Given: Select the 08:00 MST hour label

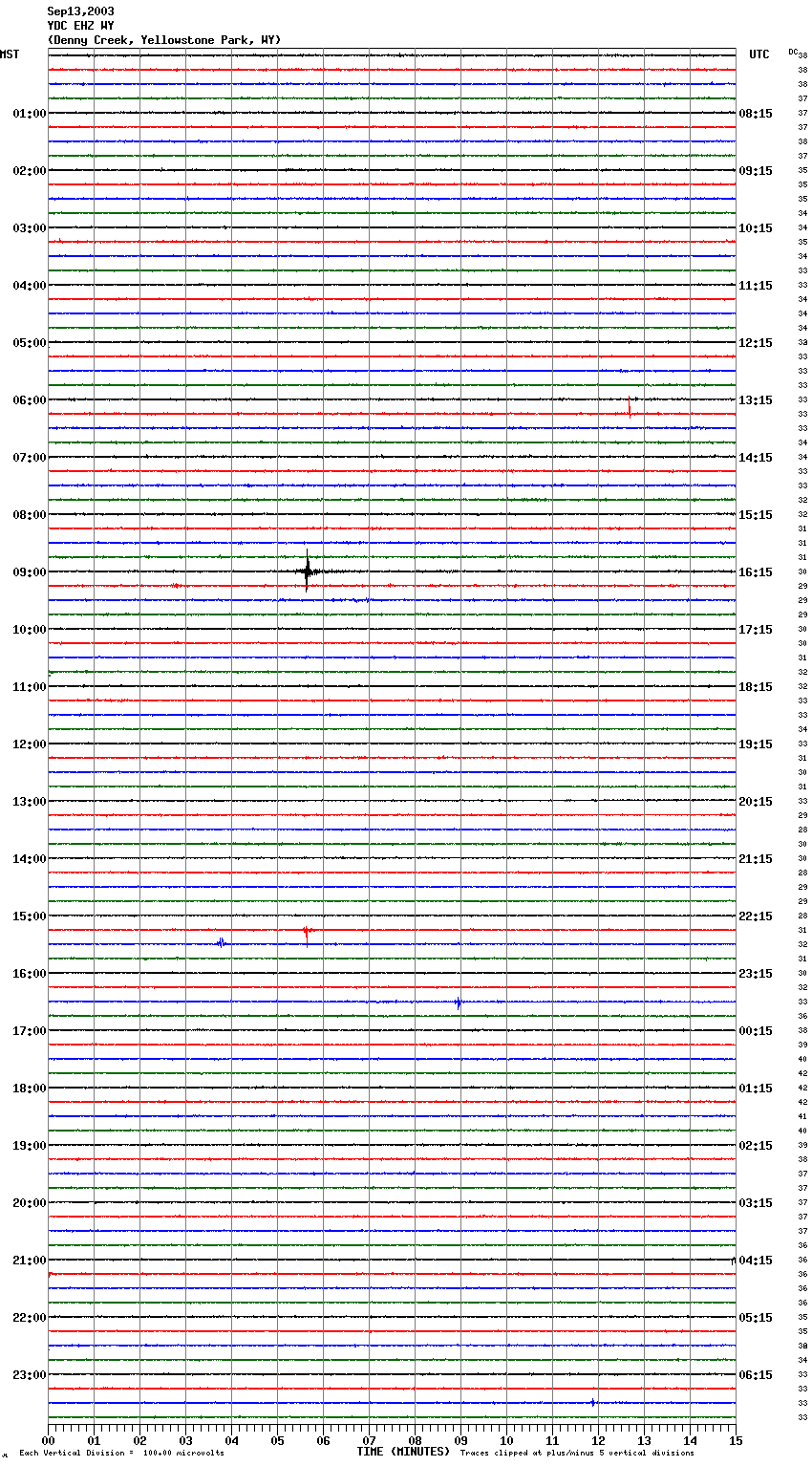Looking at the screenshot, I should [x=29, y=515].
